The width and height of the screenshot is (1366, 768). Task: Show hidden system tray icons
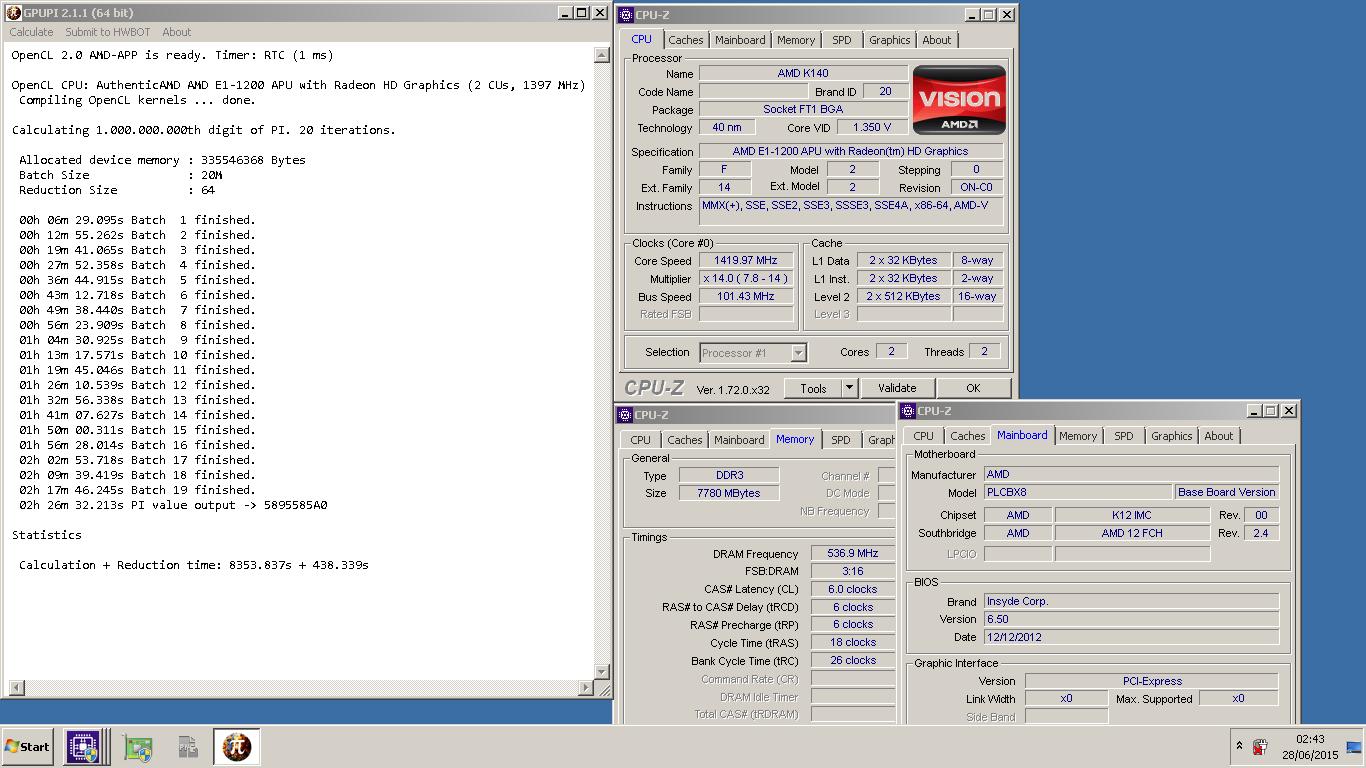[1240, 747]
